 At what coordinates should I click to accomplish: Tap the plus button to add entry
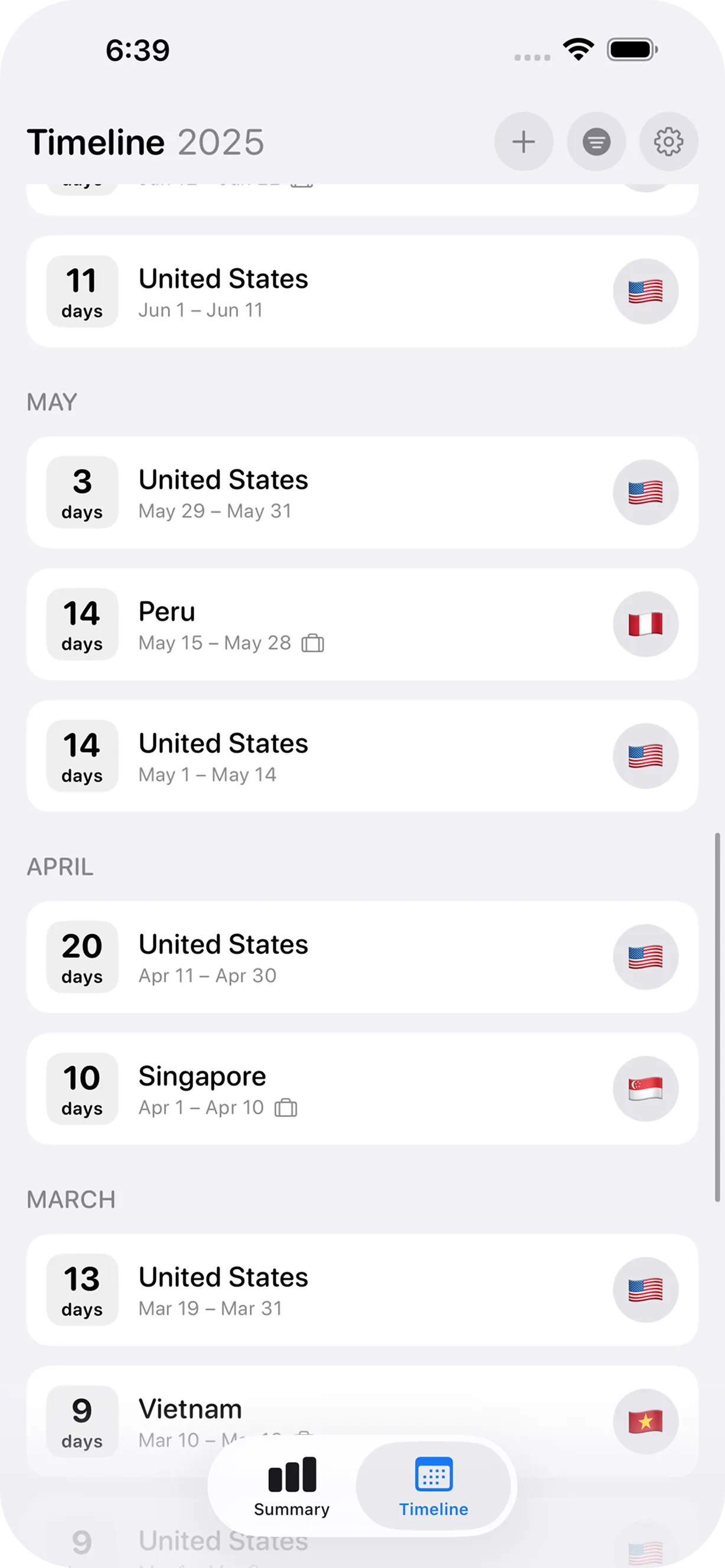pyautogui.click(x=524, y=142)
